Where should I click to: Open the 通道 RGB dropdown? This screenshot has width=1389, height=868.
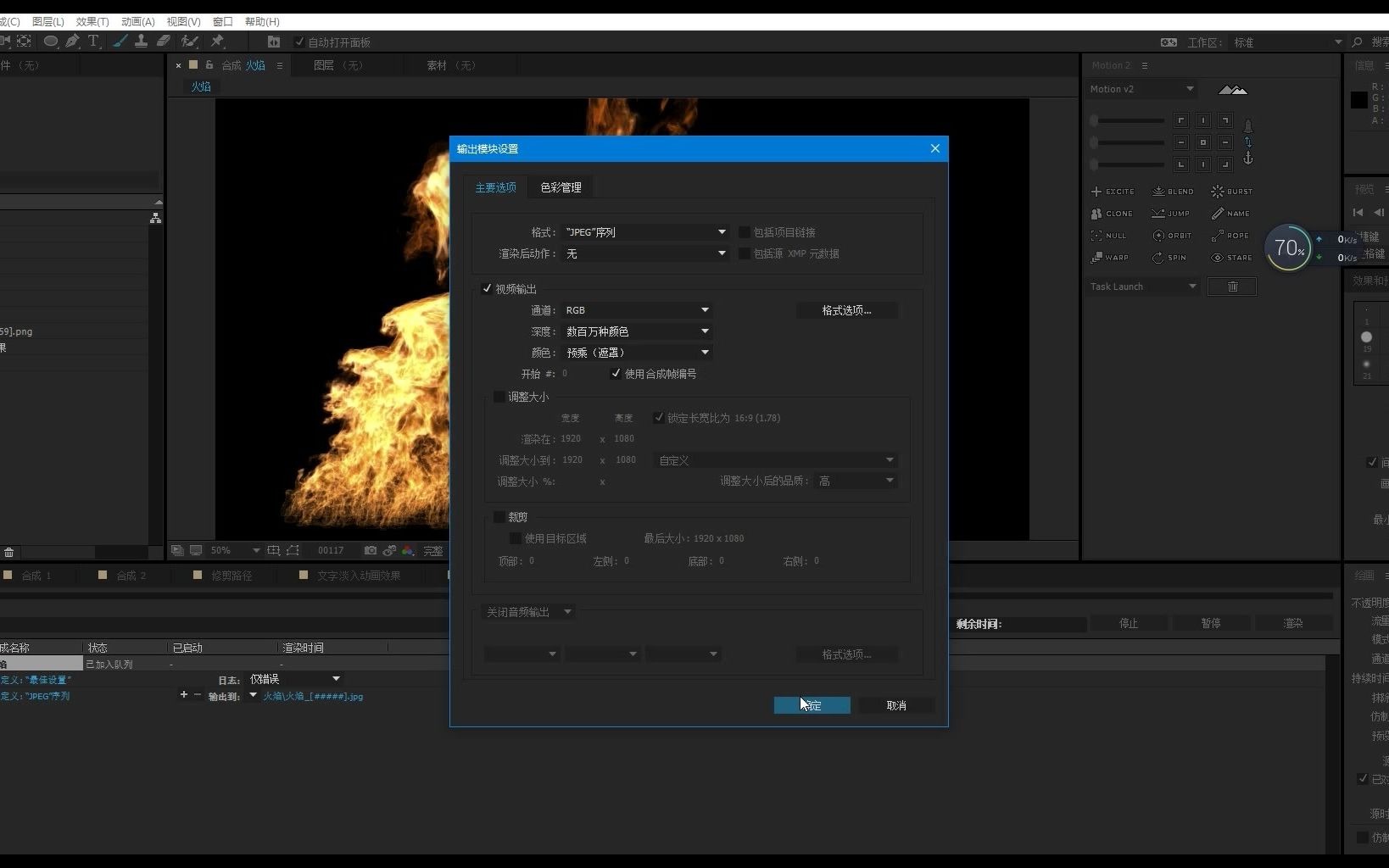[637, 310]
